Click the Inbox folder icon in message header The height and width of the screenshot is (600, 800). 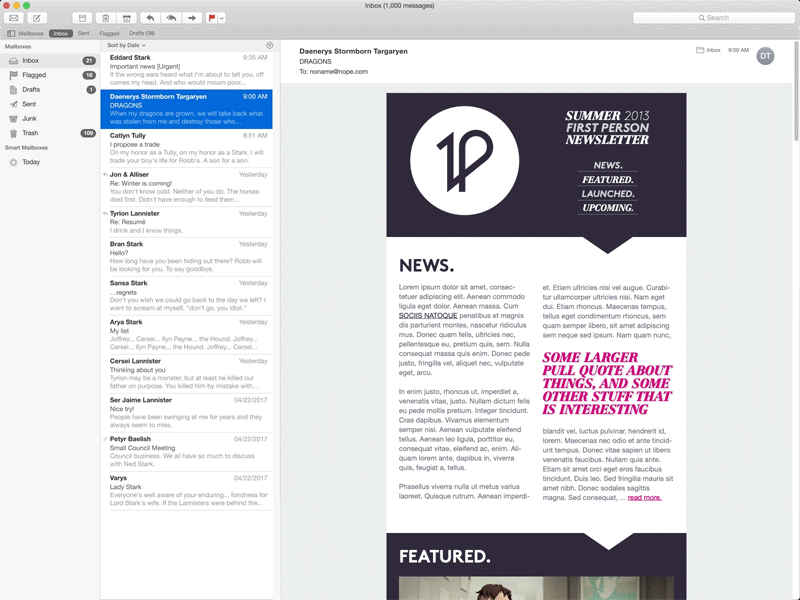click(700, 50)
